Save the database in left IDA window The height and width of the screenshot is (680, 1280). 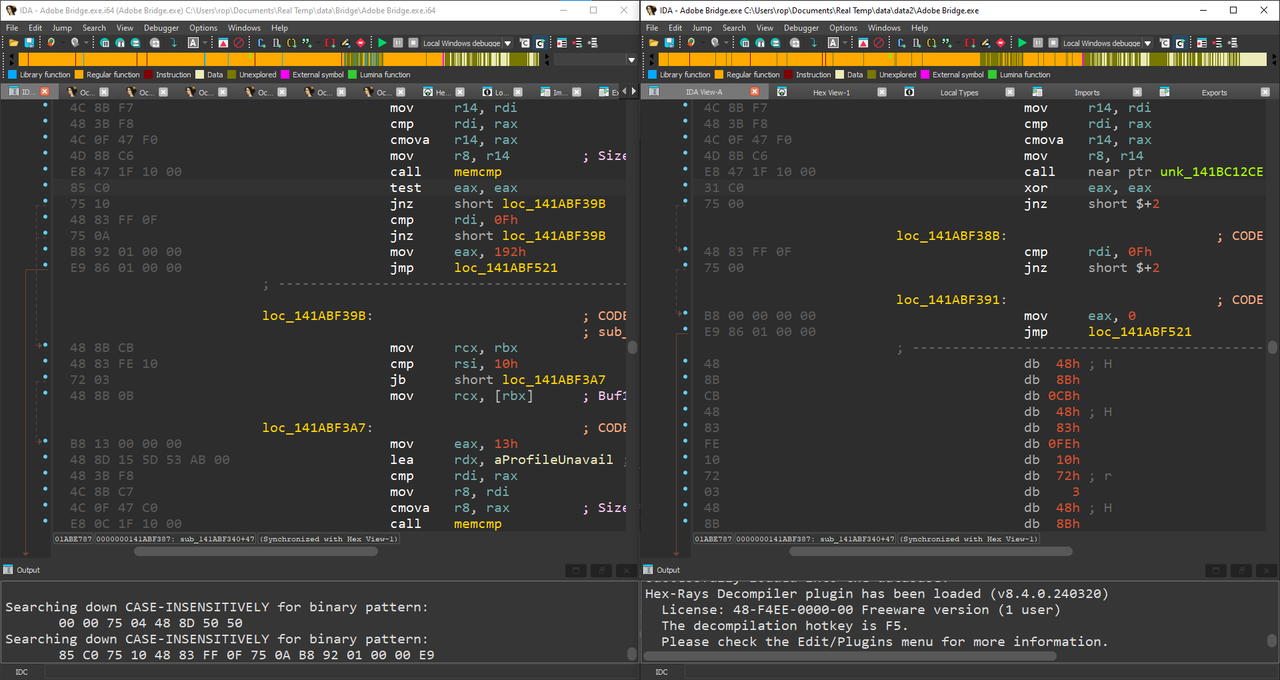tap(29, 43)
